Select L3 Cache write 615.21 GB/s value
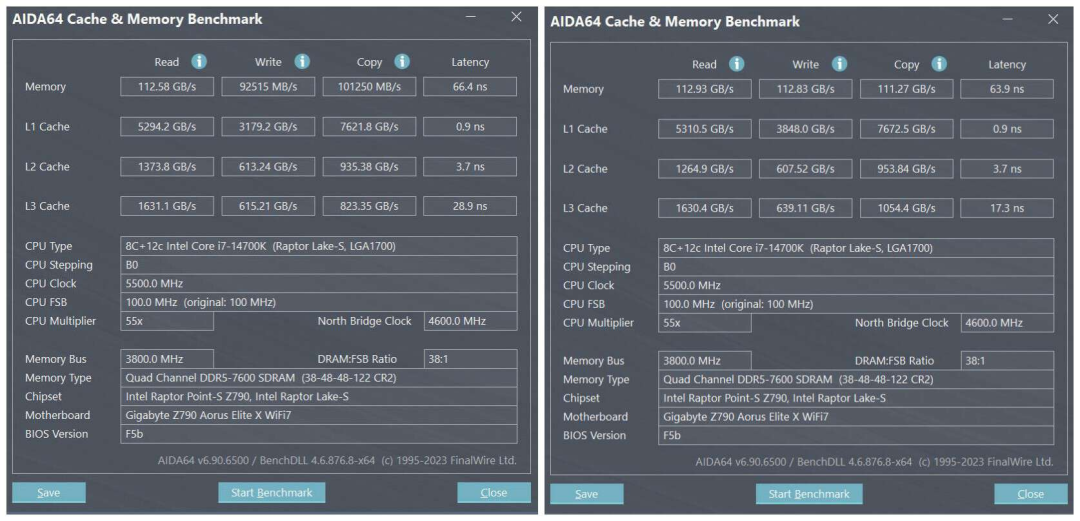 pyautogui.click(x=268, y=205)
